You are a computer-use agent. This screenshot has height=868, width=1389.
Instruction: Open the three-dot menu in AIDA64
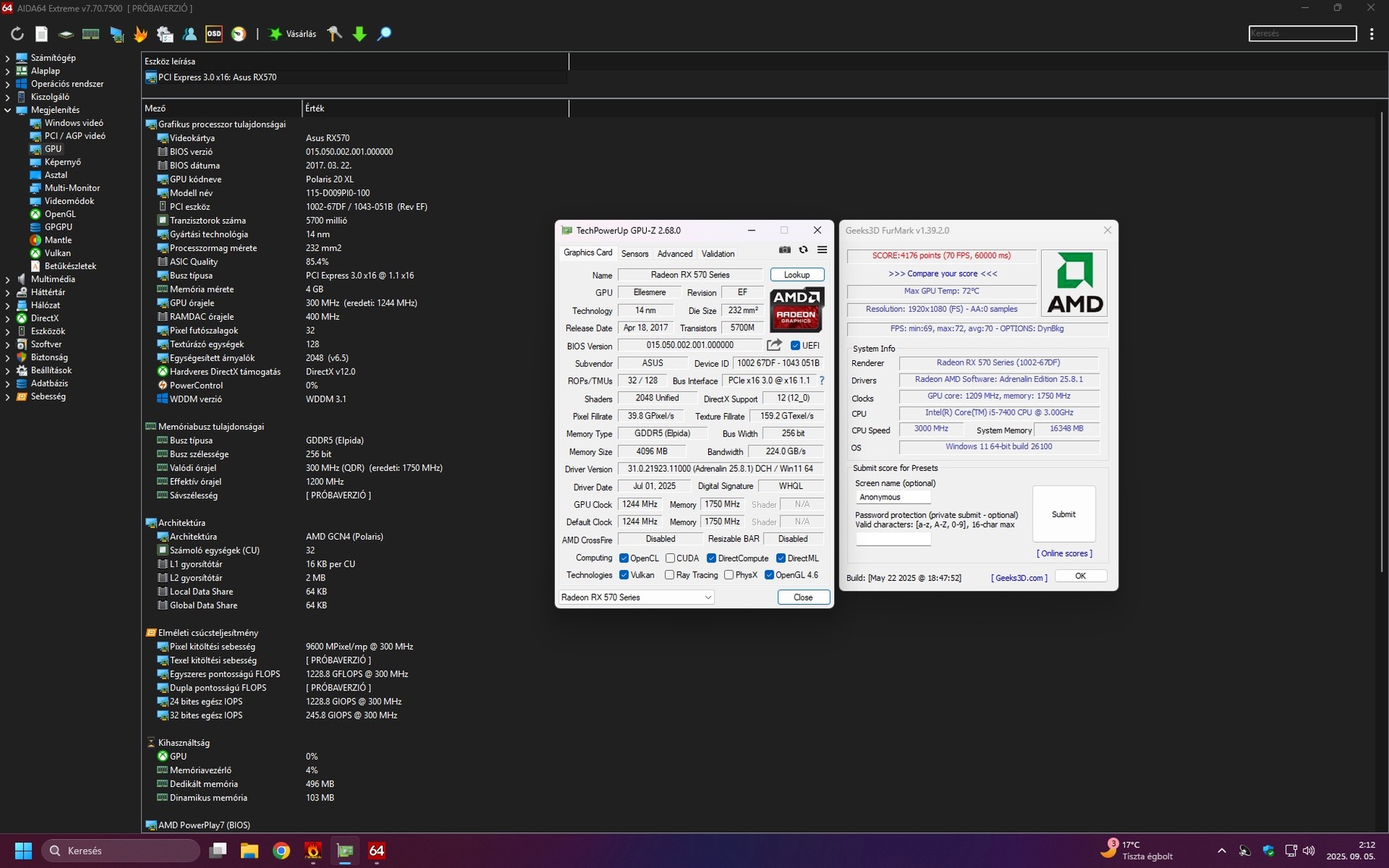click(1372, 34)
